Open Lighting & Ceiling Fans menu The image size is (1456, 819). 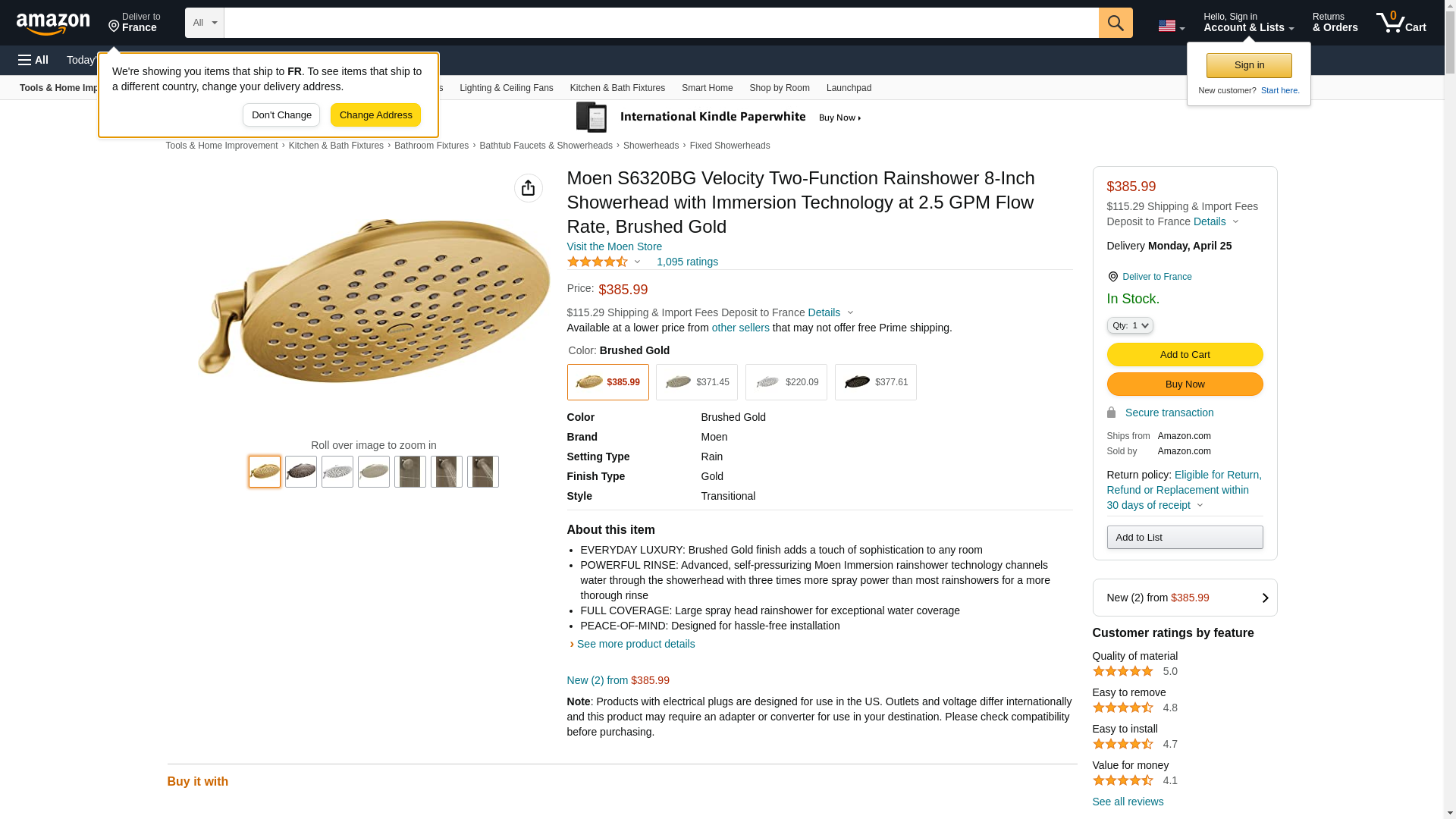506,88
